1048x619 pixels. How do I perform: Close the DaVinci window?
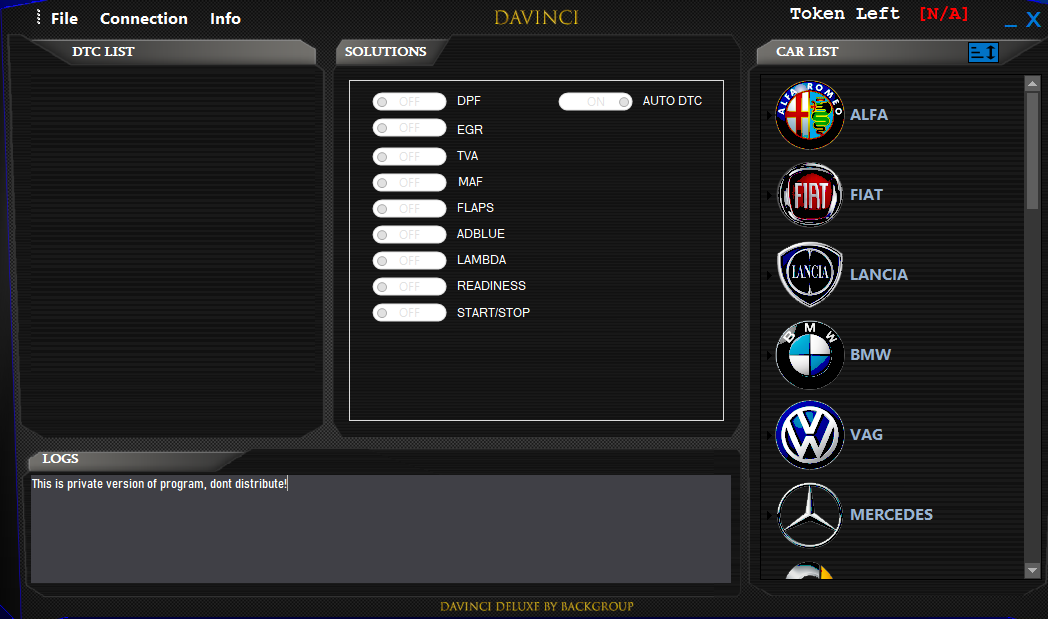[1033, 20]
